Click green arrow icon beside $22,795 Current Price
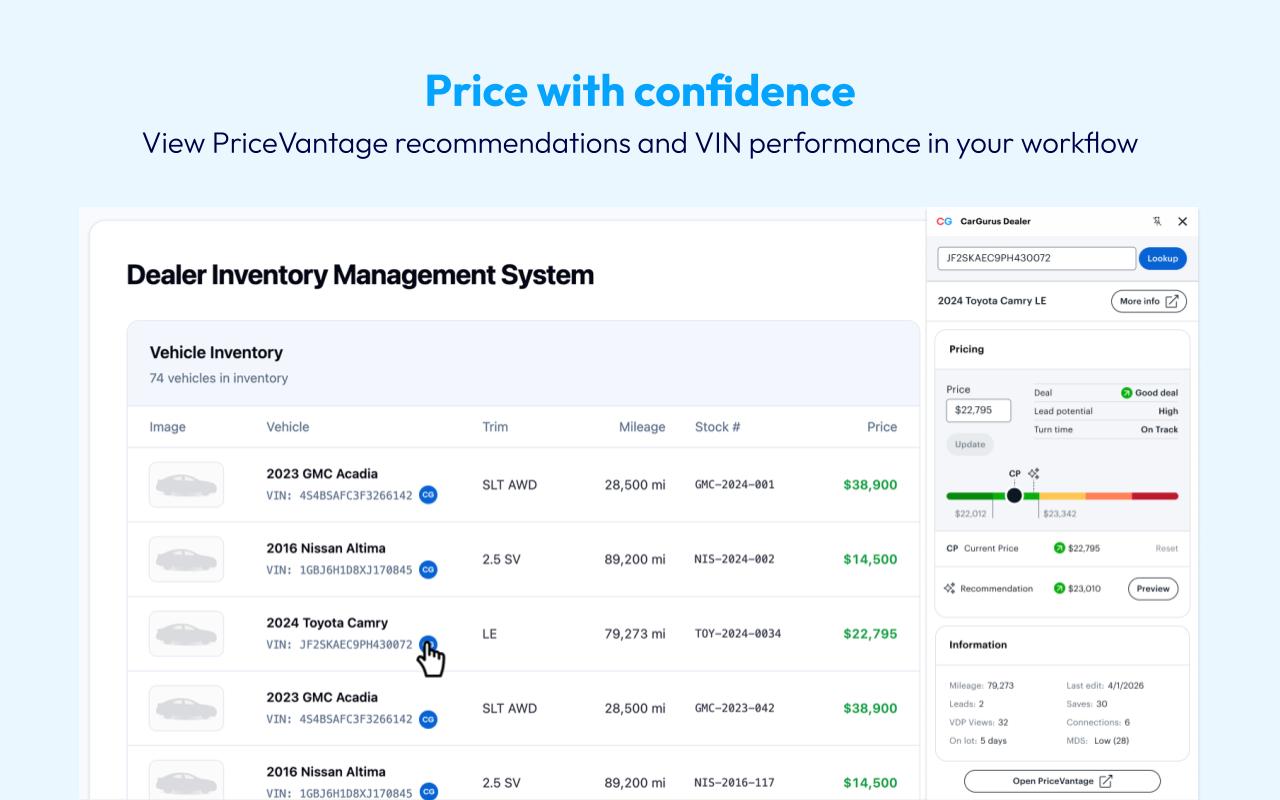The image size is (1280, 800). pos(1059,548)
